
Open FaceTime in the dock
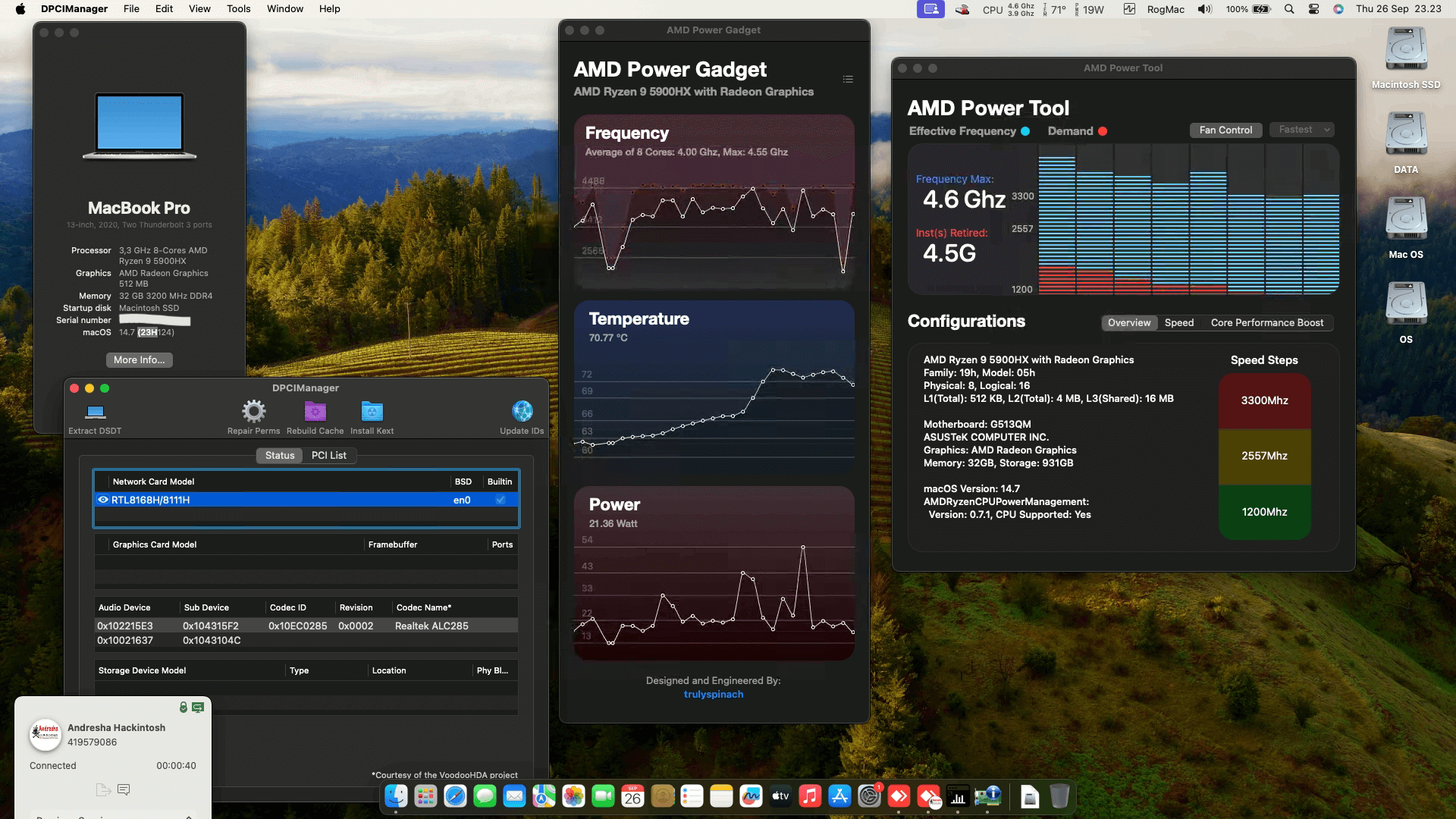pyautogui.click(x=603, y=796)
